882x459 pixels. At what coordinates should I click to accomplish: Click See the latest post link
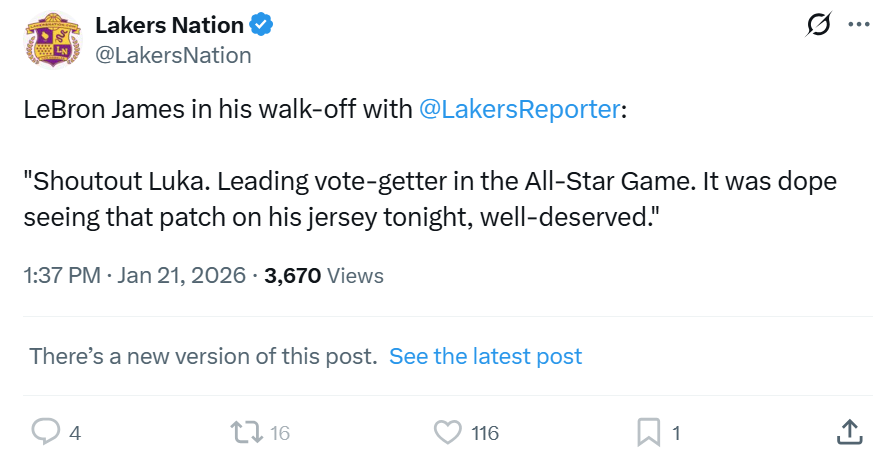tap(485, 356)
